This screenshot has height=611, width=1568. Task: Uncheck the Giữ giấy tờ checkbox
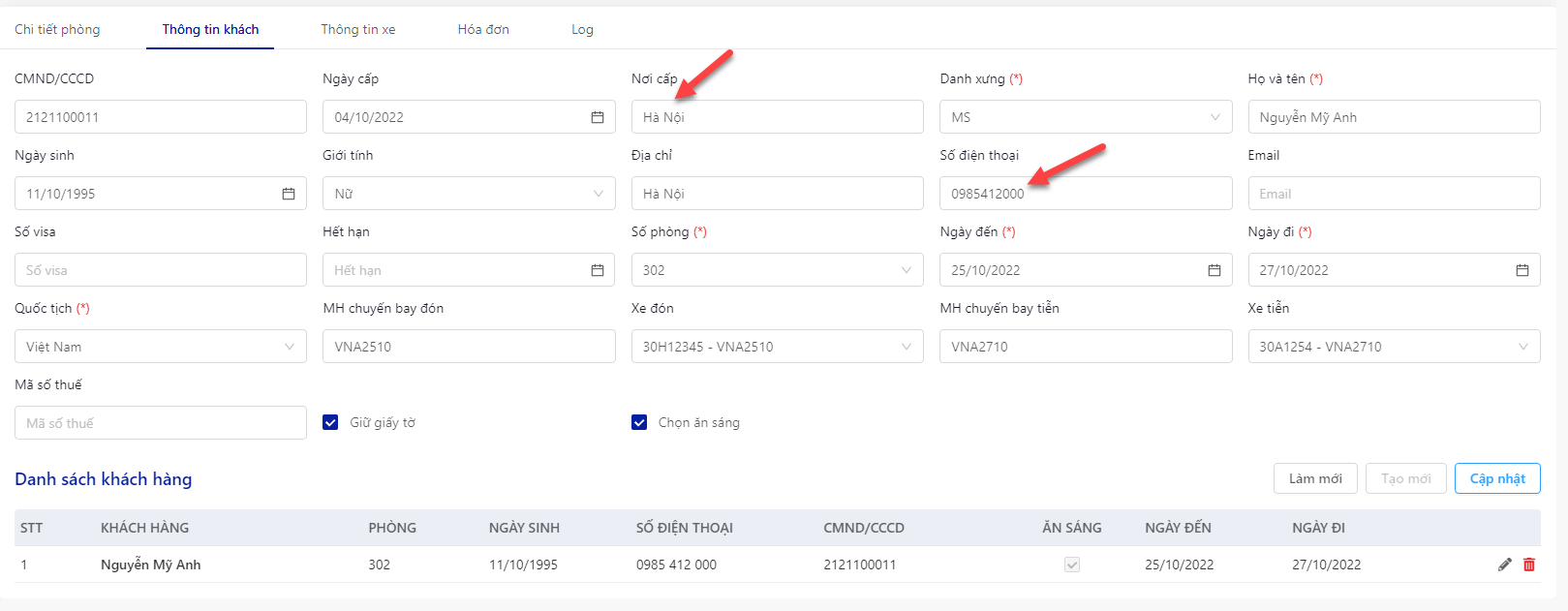click(330, 422)
